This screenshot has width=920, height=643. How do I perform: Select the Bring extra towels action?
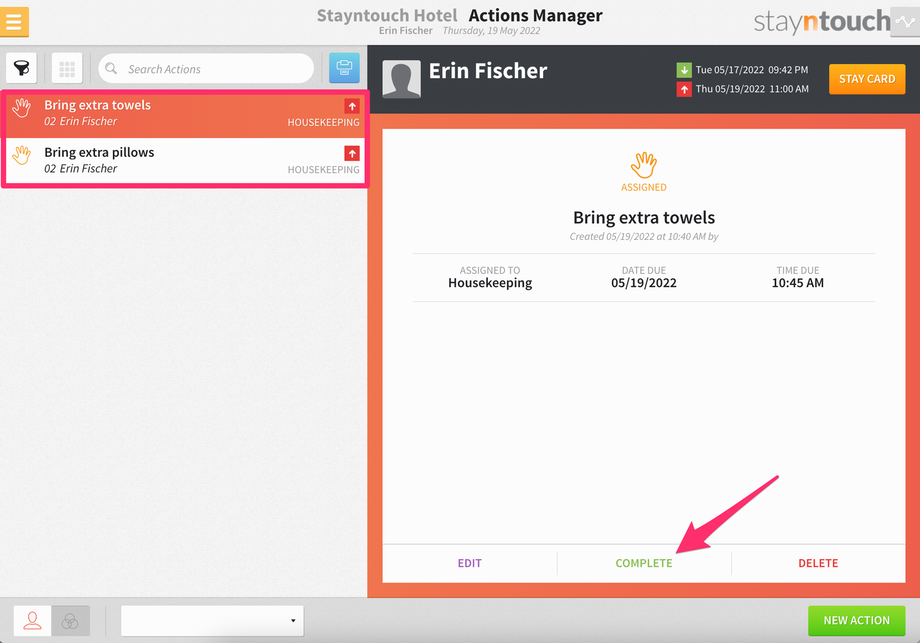click(185, 114)
